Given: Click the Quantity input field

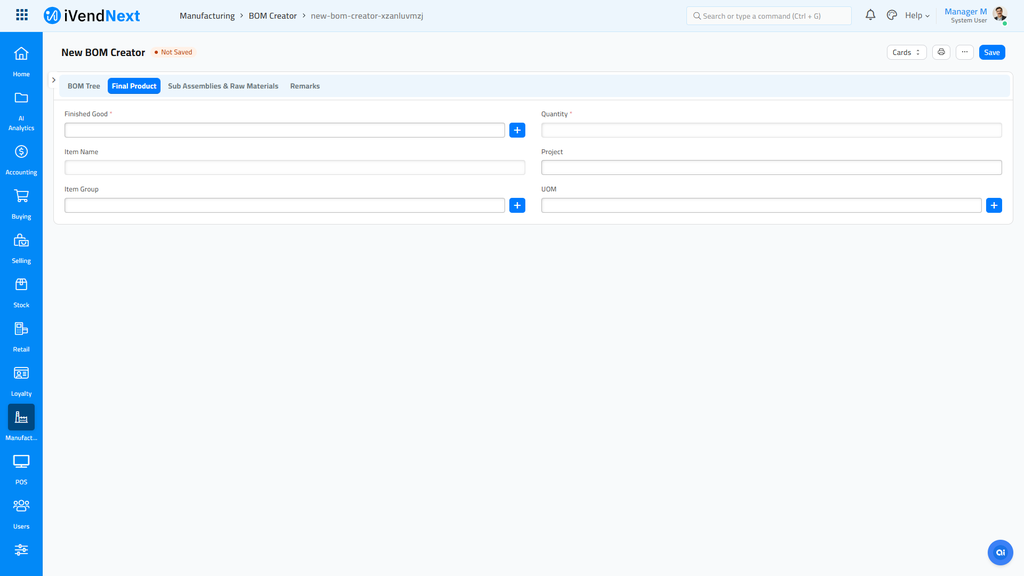Looking at the screenshot, I should click(771, 130).
